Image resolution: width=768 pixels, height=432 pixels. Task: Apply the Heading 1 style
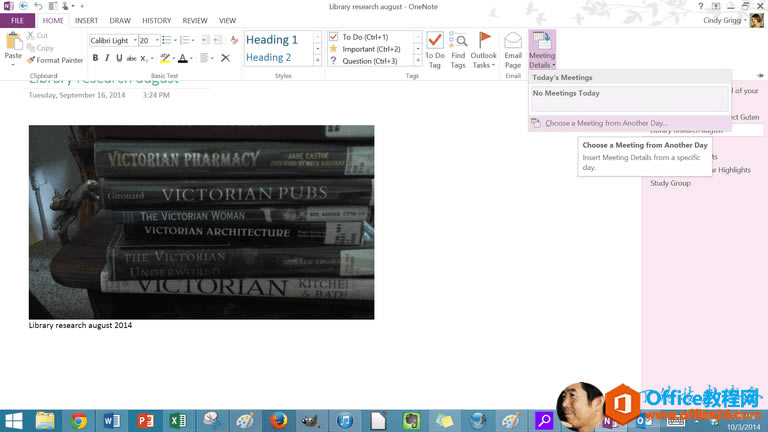point(272,40)
